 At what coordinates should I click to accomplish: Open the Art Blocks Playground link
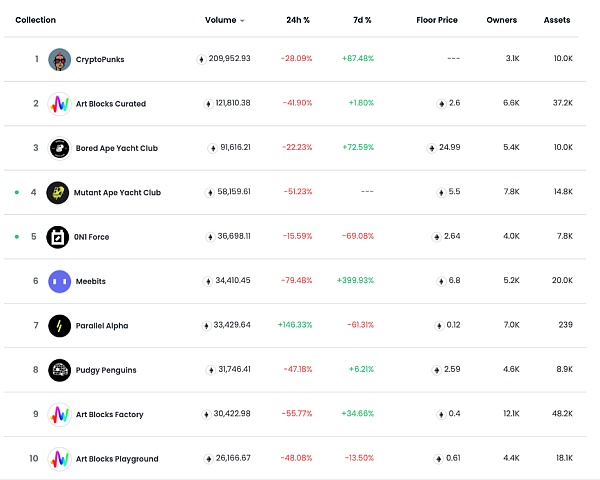pyautogui.click(x=117, y=459)
